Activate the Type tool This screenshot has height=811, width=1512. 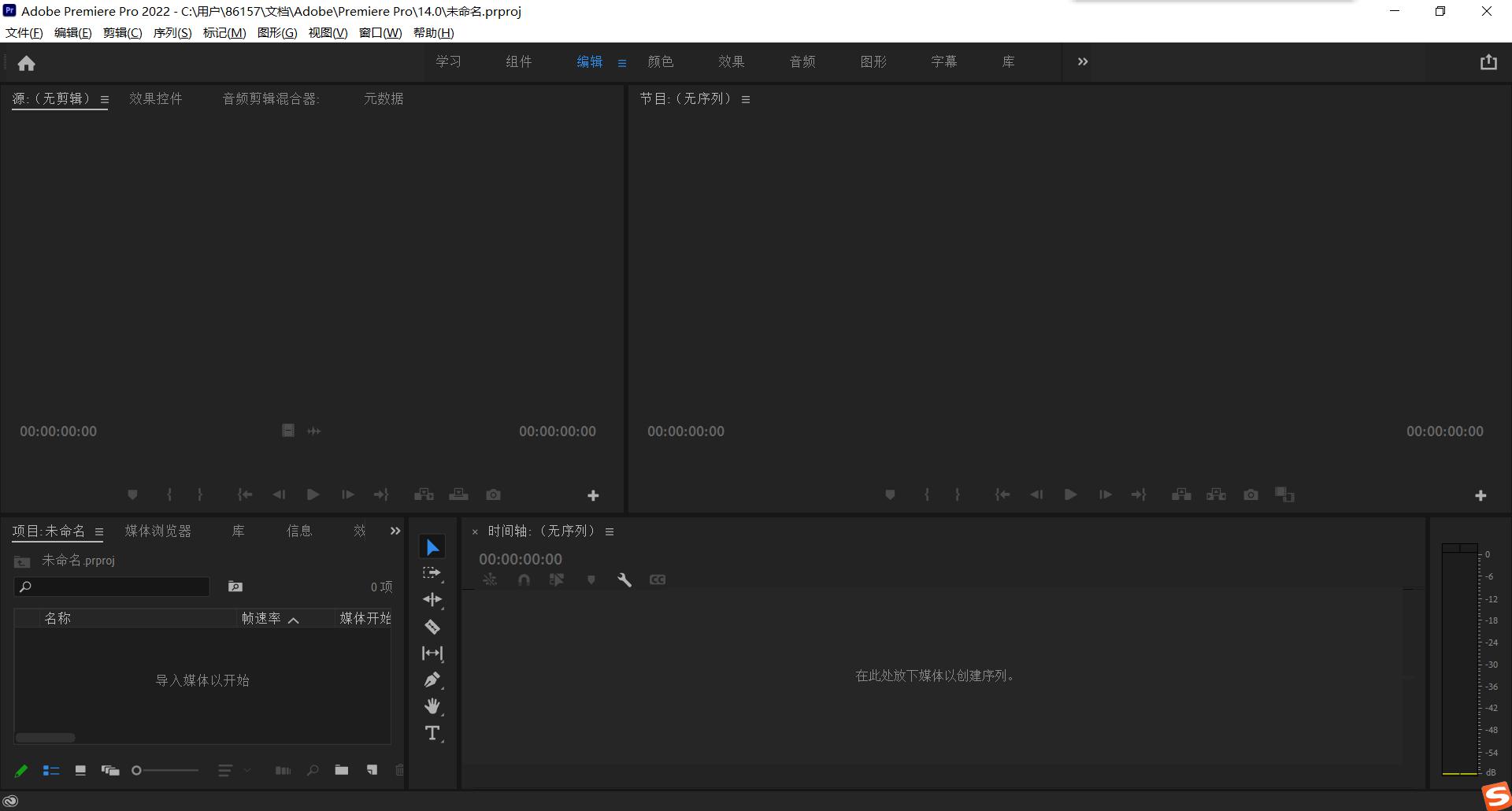pos(432,732)
